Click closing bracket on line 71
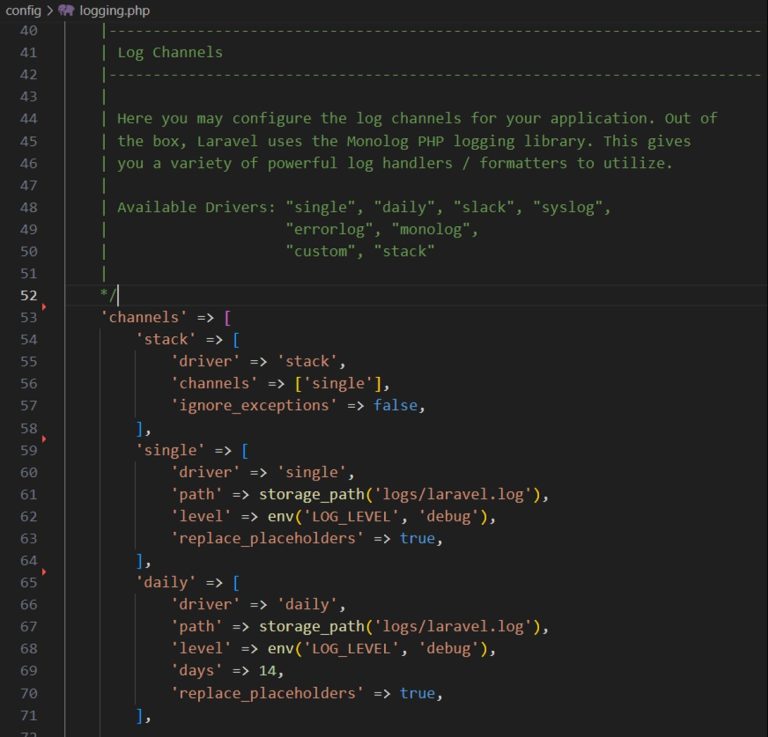 (140, 715)
